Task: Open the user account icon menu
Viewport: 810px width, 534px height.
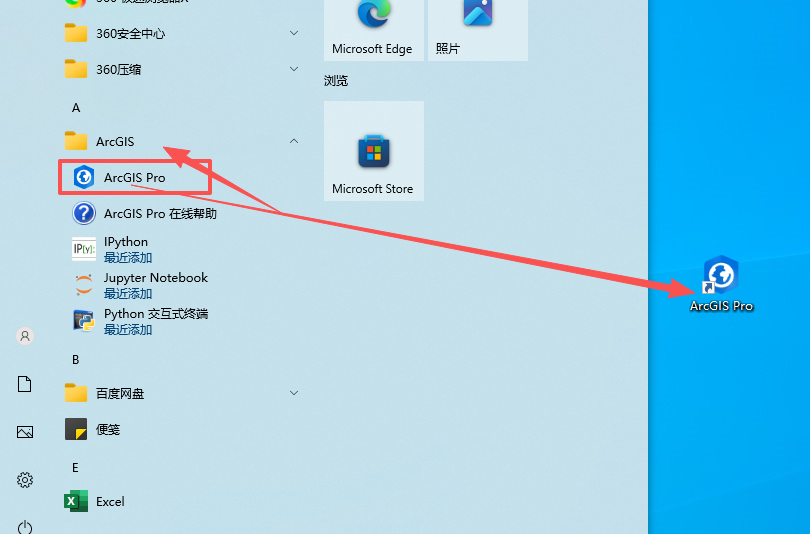Action: (25, 336)
